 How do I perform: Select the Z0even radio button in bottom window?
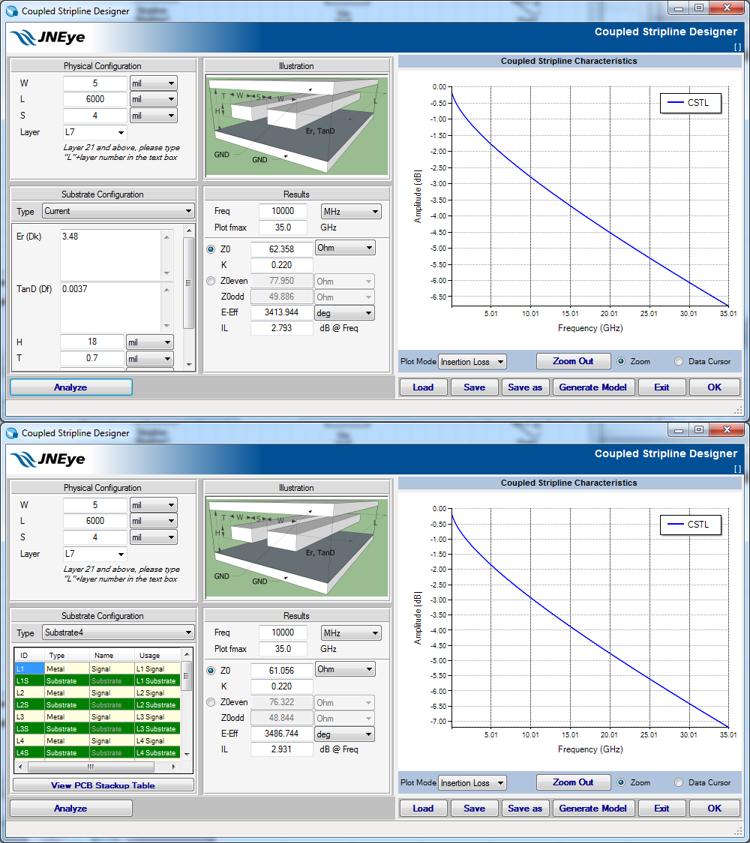tap(211, 702)
